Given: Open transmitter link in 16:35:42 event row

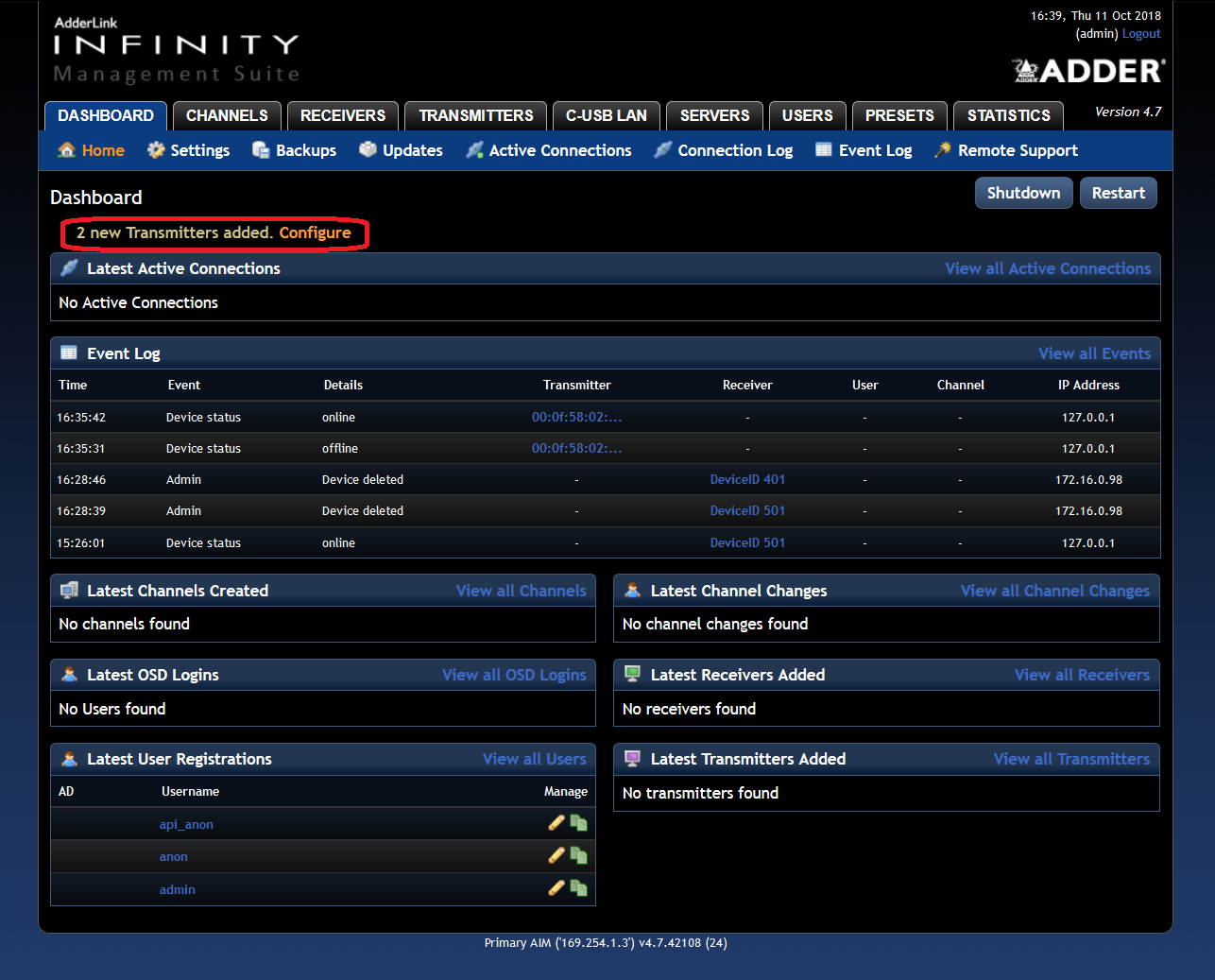Looking at the screenshot, I should [576, 417].
